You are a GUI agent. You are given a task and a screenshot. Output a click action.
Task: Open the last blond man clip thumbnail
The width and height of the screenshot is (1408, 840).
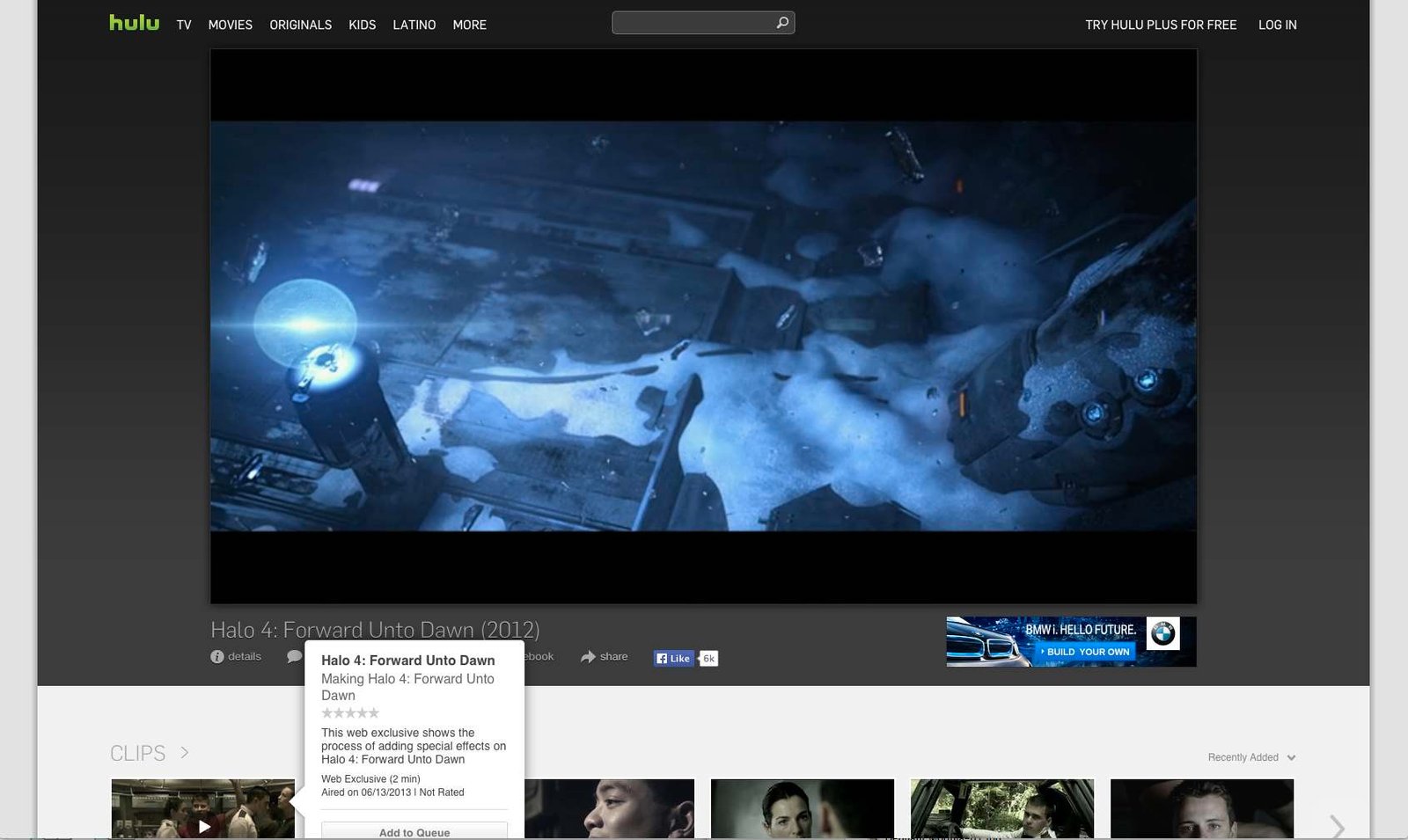(1202, 808)
